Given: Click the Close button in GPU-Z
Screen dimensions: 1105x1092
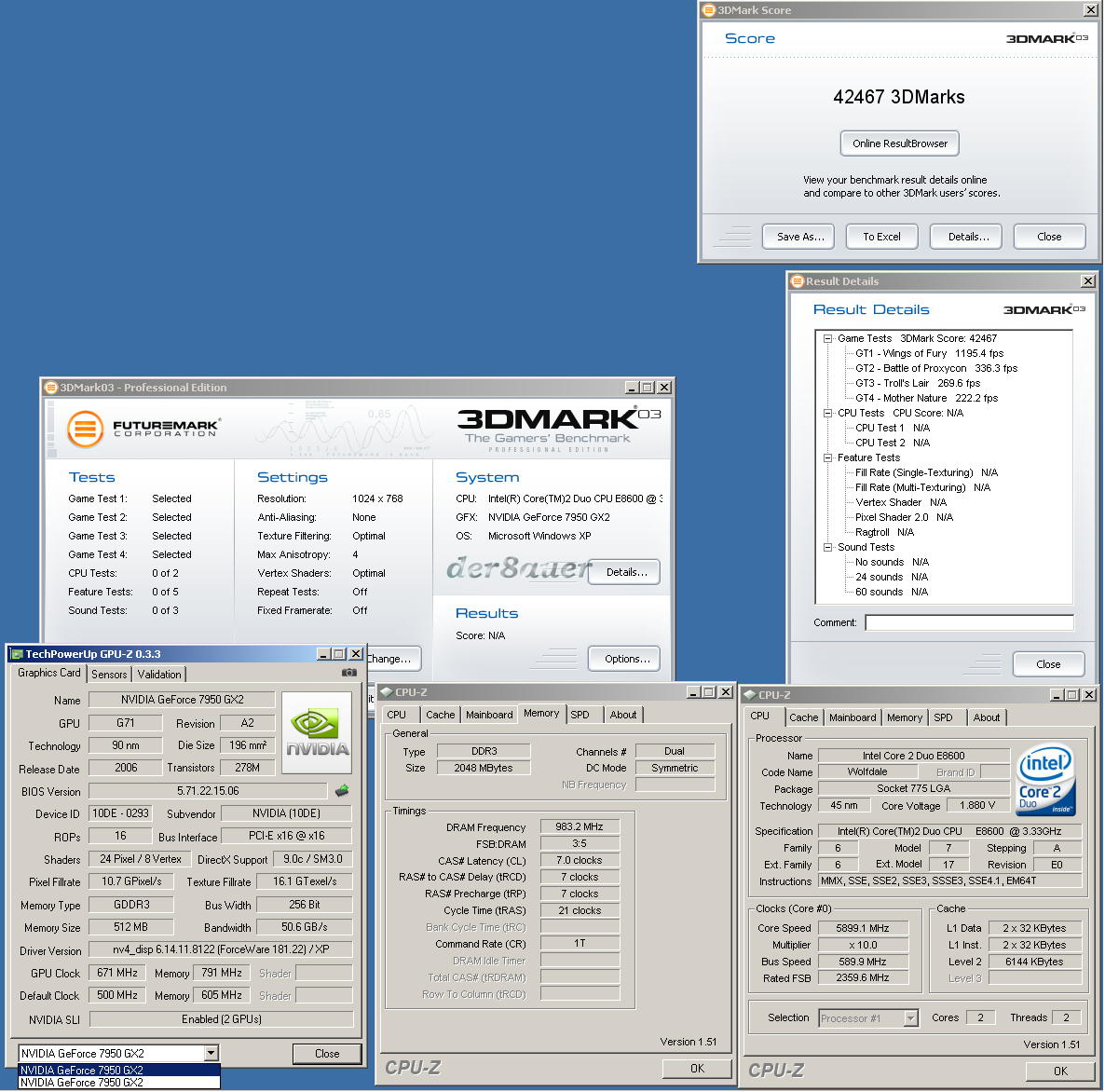Looking at the screenshot, I should [x=327, y=1054].
